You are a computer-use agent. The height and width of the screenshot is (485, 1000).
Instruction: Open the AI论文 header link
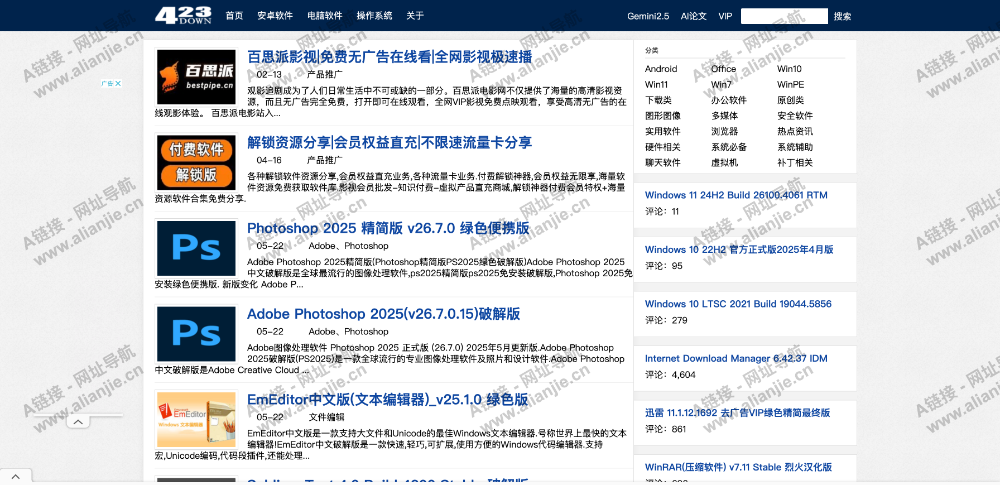click(693, 16)
